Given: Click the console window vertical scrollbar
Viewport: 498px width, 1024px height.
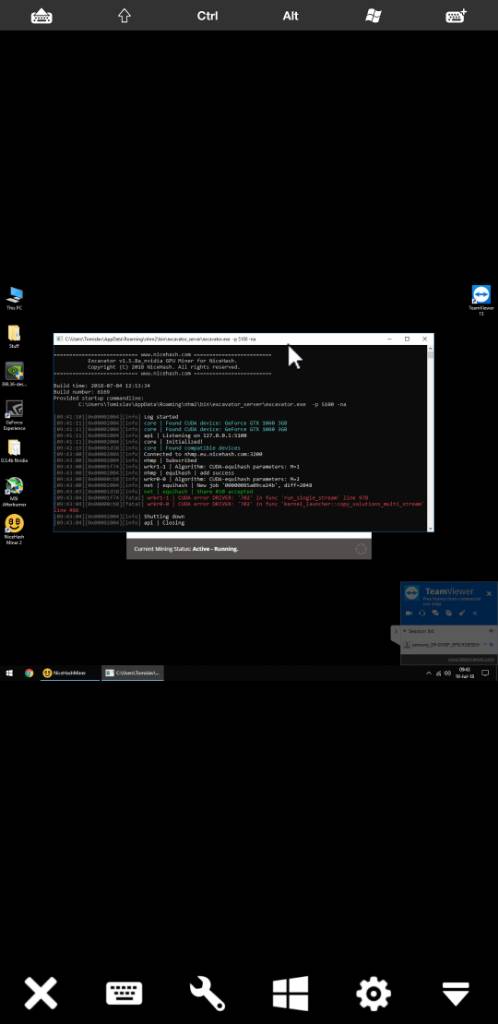Looking at the screenshot, I should [430, 438].
